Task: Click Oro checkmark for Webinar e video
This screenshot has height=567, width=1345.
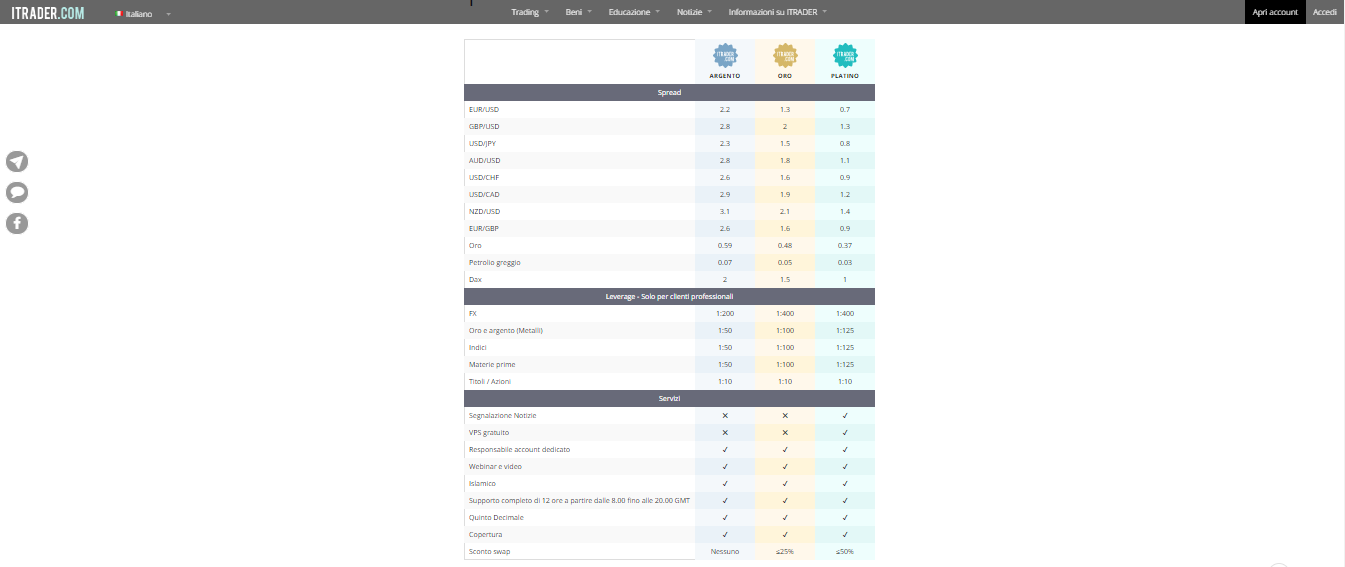Action: [x=785, y=466]
